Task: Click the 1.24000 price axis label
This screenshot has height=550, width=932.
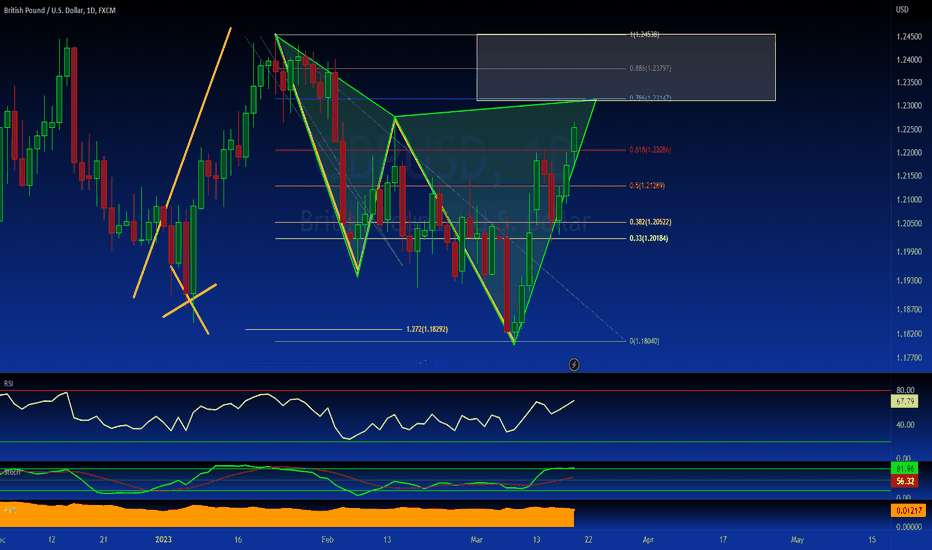Action: (x=909, y=59)
